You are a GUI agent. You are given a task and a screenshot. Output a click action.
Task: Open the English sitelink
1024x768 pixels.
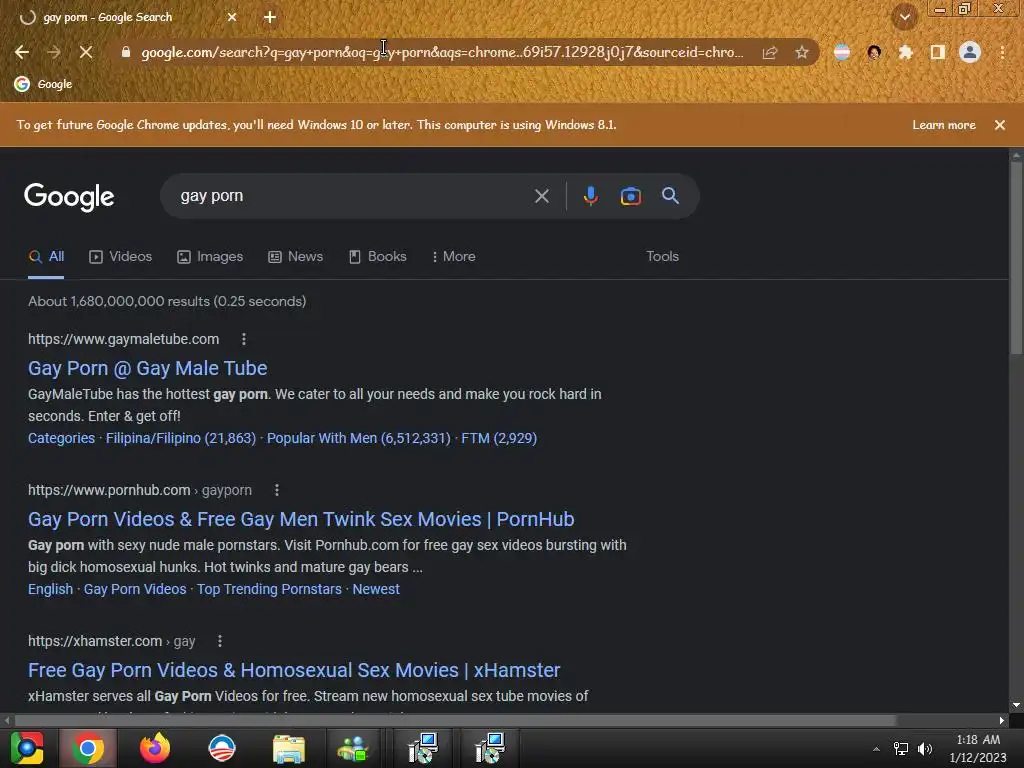50,589
